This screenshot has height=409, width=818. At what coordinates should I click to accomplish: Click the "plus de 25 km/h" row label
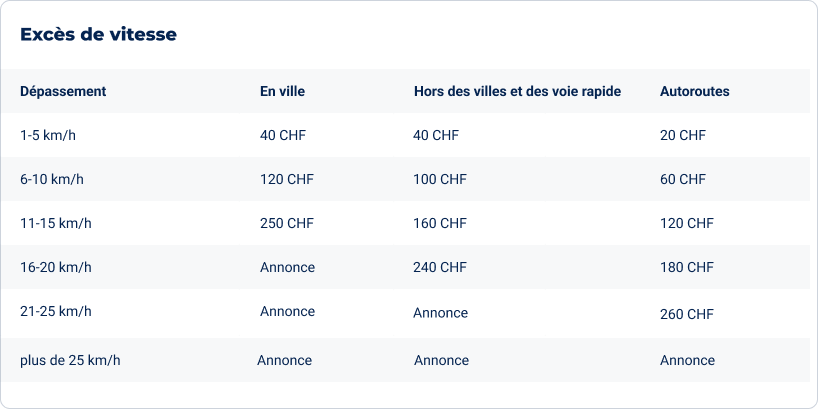(x=70, y=360)
